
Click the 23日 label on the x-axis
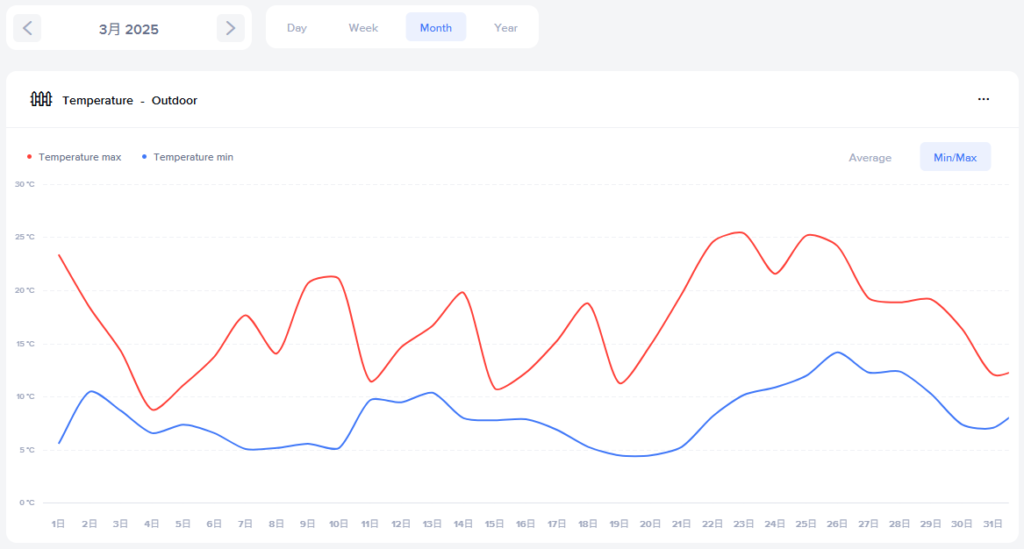click(x=742, y=523)
